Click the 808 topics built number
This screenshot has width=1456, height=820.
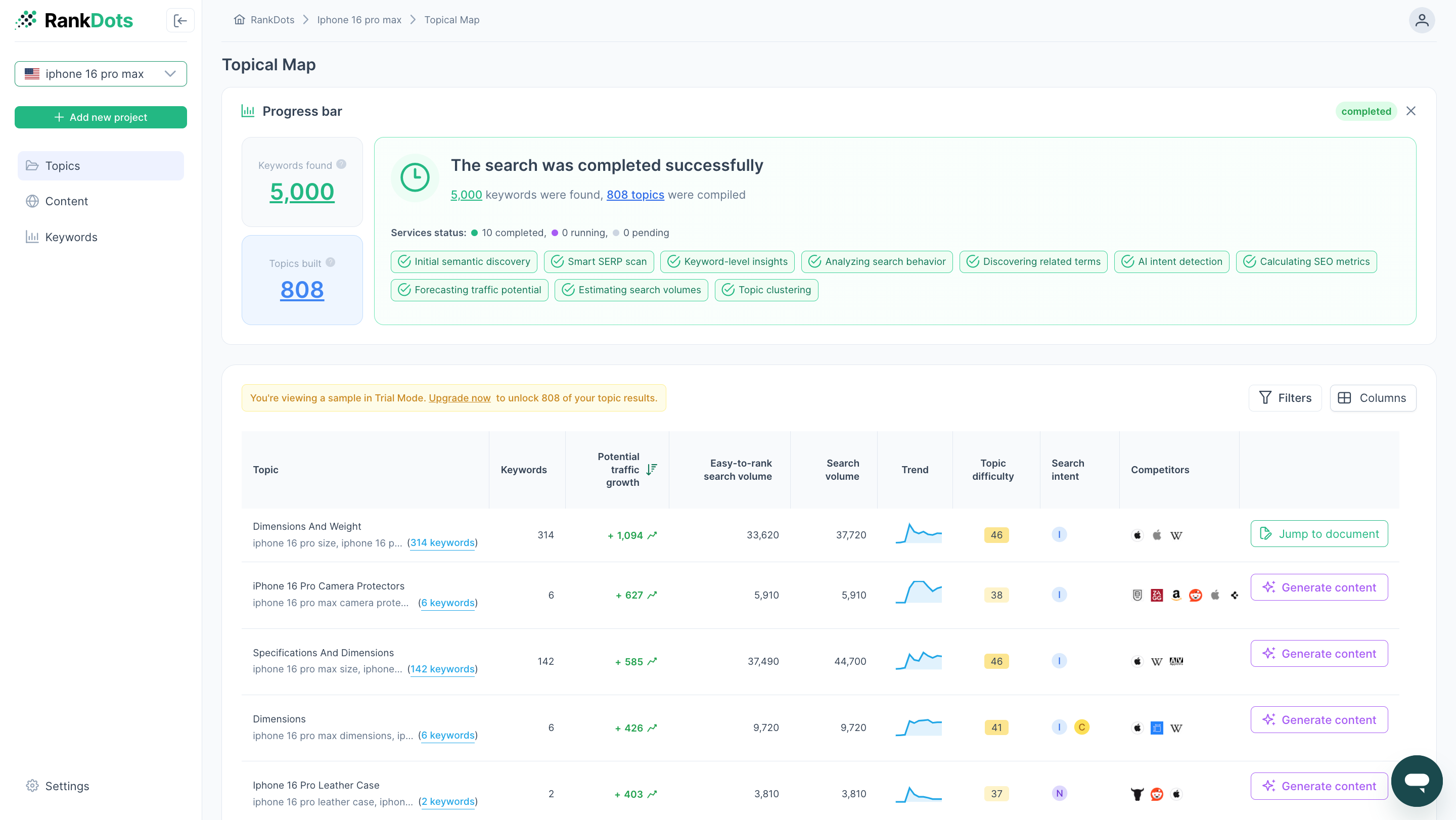302,290
